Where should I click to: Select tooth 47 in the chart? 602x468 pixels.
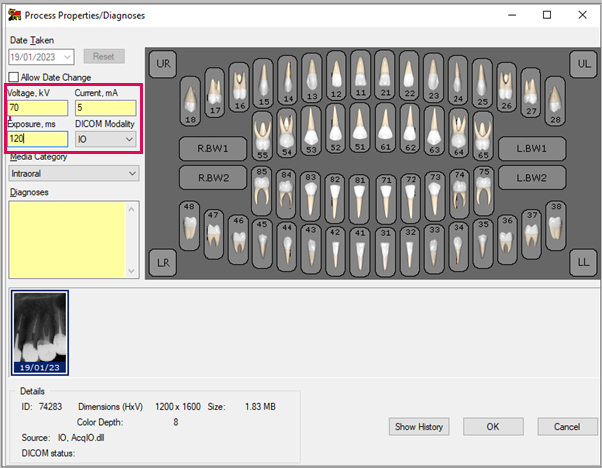pyautogui.click(x=213, y=234)
